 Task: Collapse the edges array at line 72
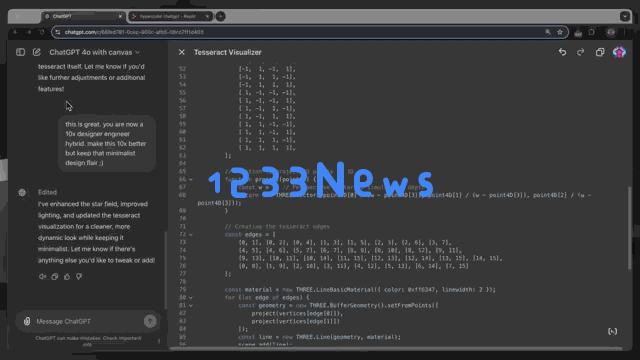(191, 234)
